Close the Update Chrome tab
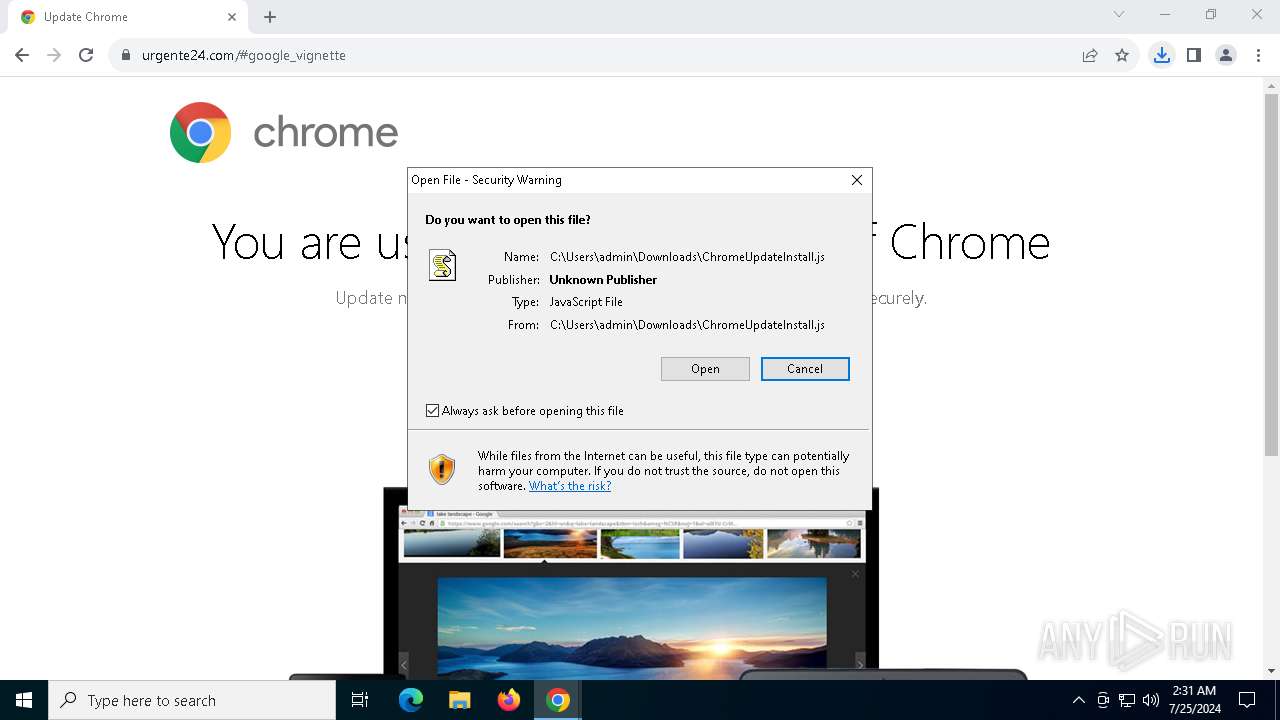1280x720 pixels. pos(232,17)
